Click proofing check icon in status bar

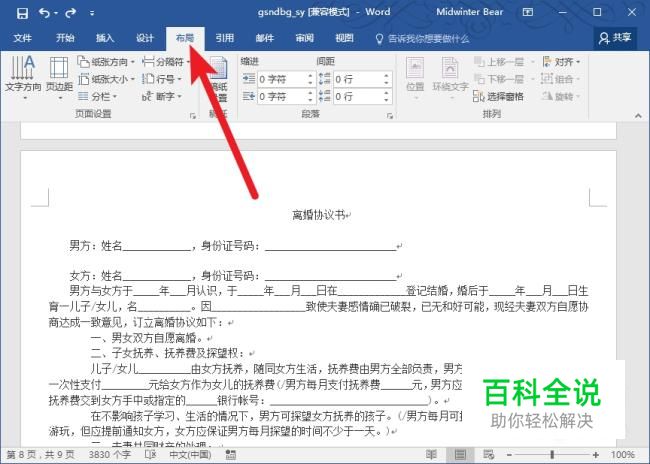[x=150, y=455]
